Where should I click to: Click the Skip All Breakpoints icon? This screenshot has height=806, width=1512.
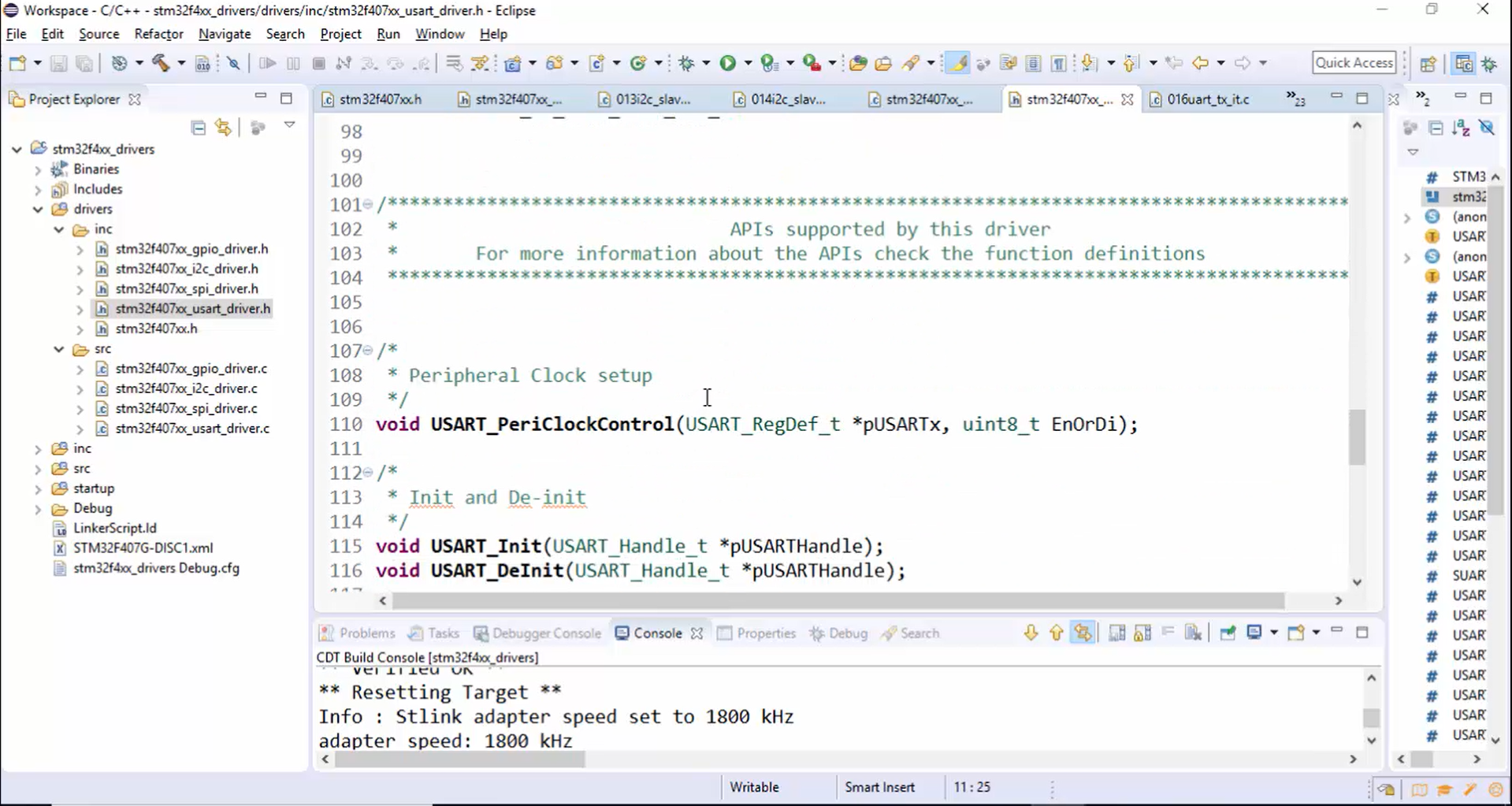[x=233, y=63]
